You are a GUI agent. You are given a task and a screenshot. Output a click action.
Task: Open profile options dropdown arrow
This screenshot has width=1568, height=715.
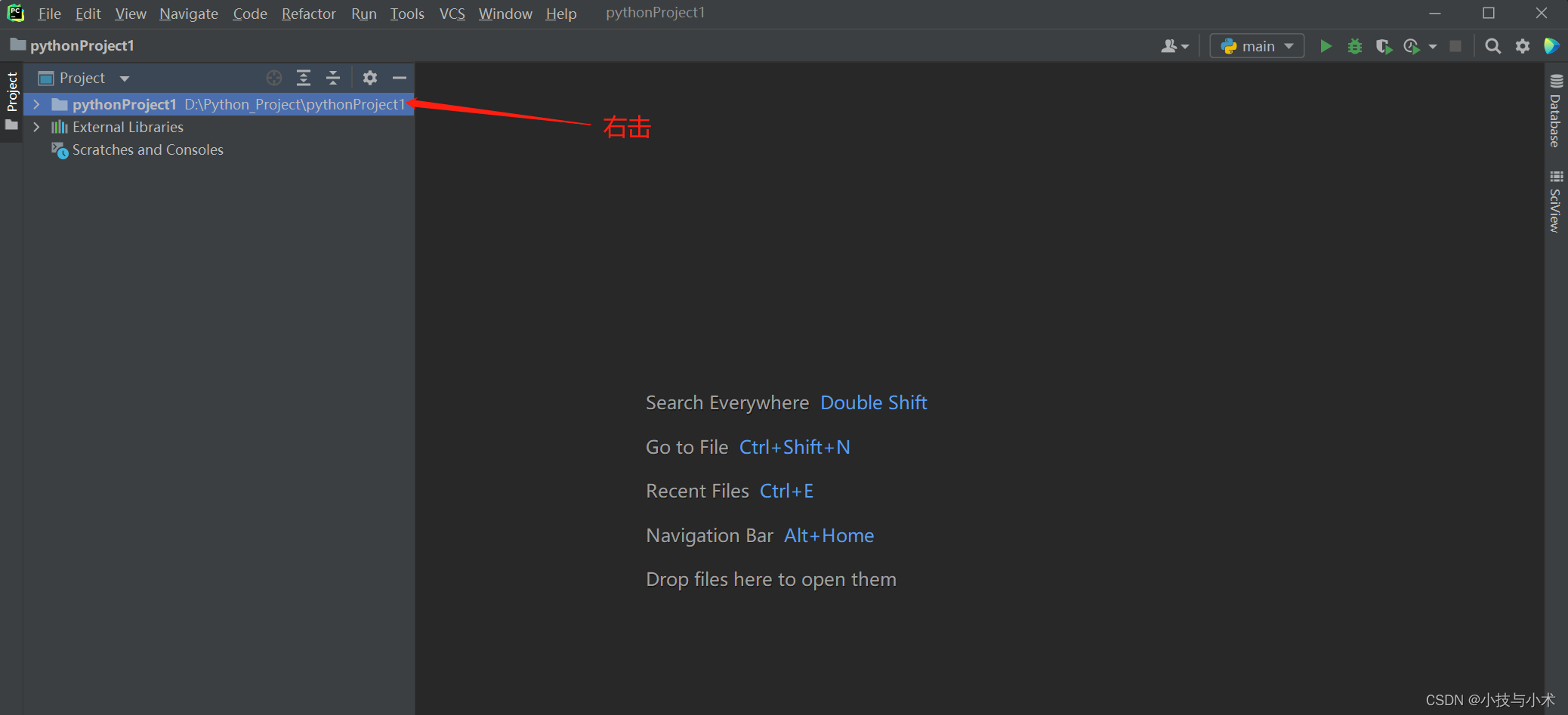pos(1433,47)
